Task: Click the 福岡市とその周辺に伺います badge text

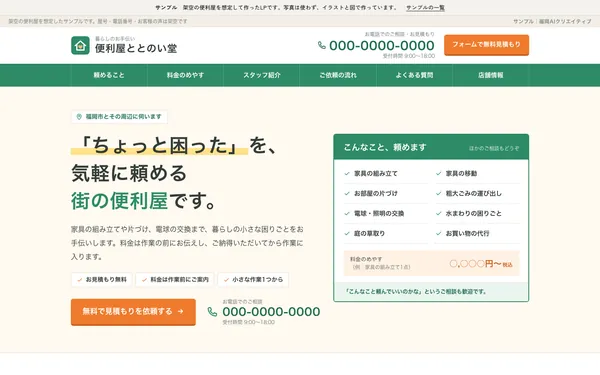Action: click(124, 117)
